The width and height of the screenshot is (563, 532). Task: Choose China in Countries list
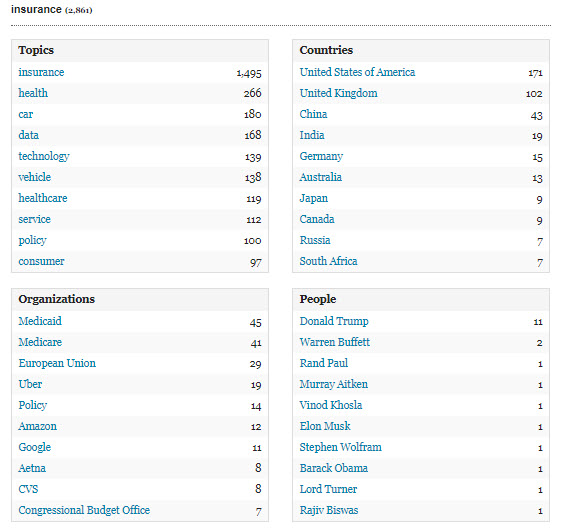[x=313, y=114]
